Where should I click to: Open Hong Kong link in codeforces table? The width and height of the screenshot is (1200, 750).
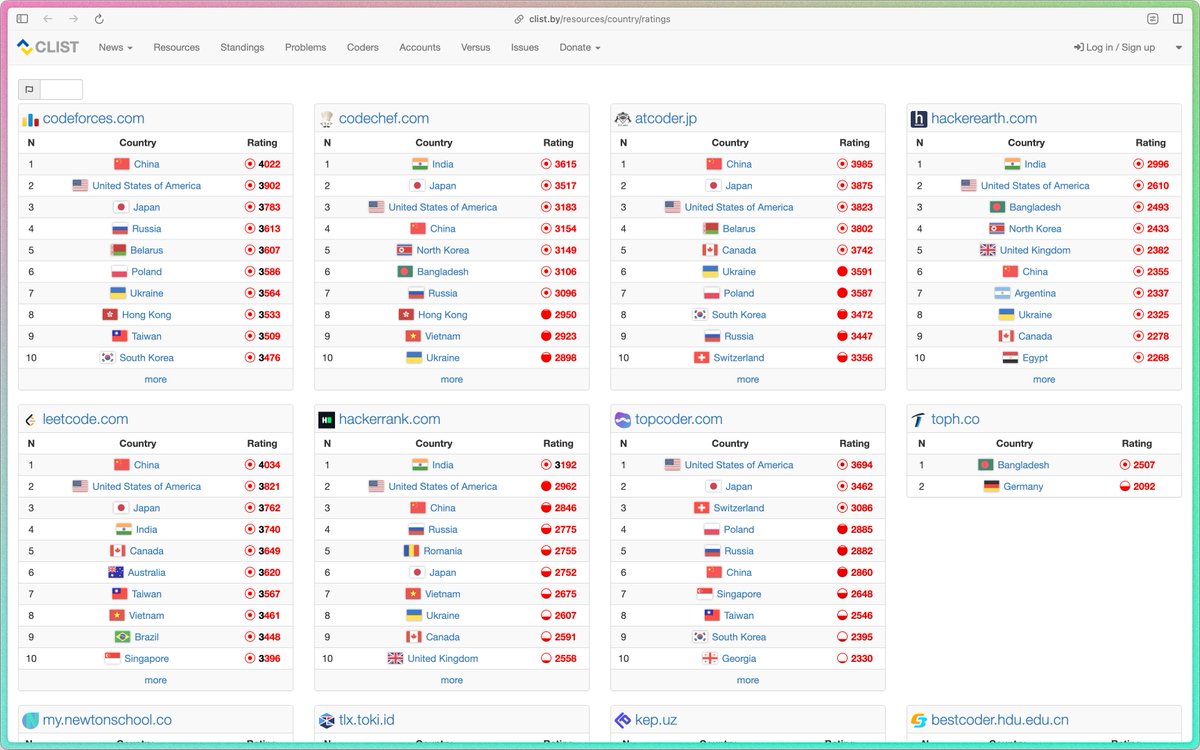tap(147, 315)
